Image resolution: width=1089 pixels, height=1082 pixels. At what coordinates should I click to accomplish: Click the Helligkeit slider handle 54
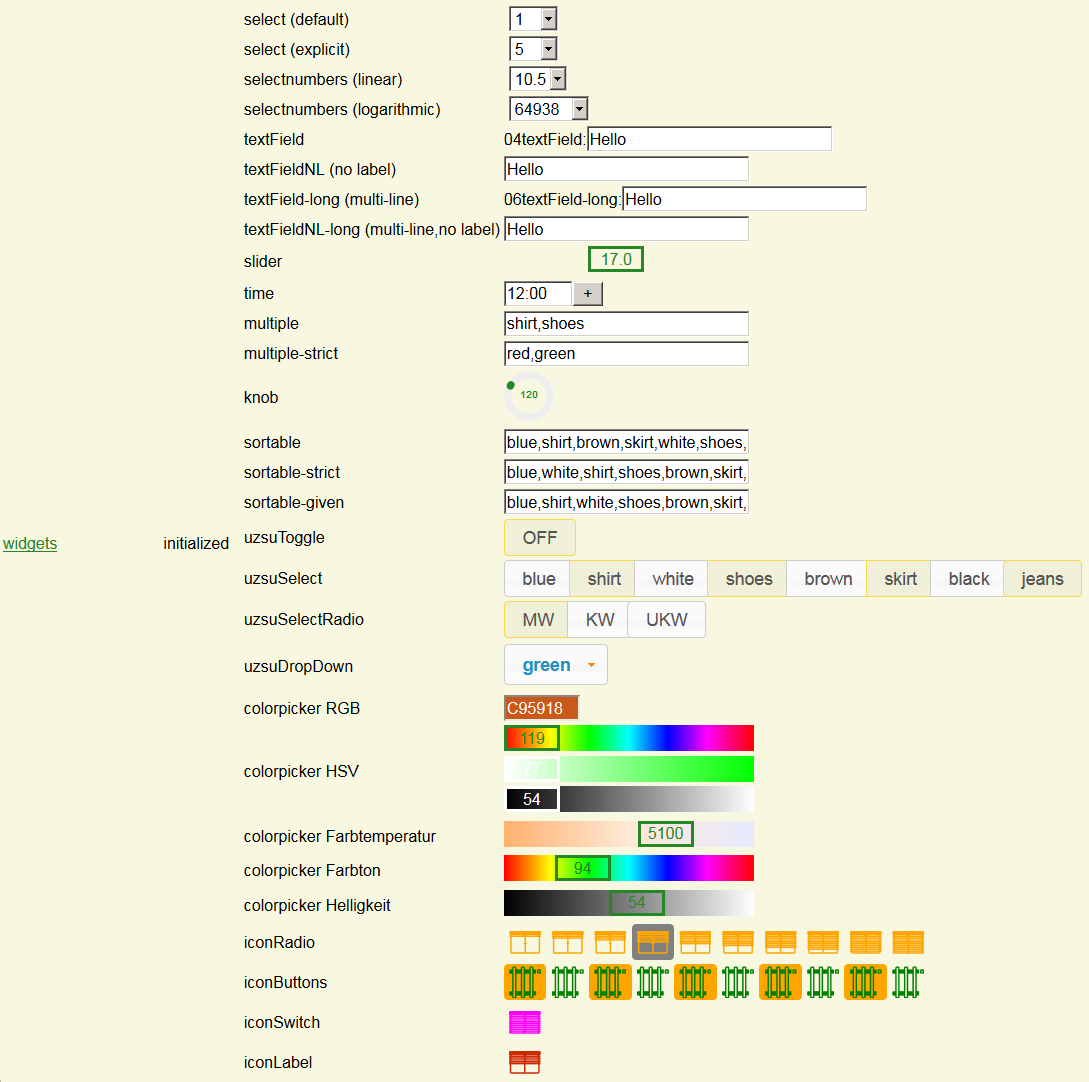click(x=636, y=903)
